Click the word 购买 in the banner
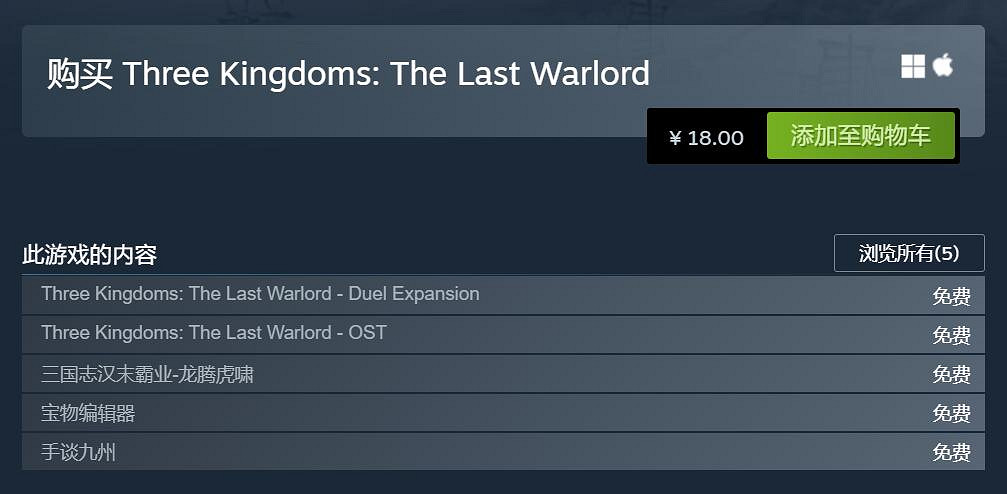This screenshot has width=1007, height=494. pos(79,74)
